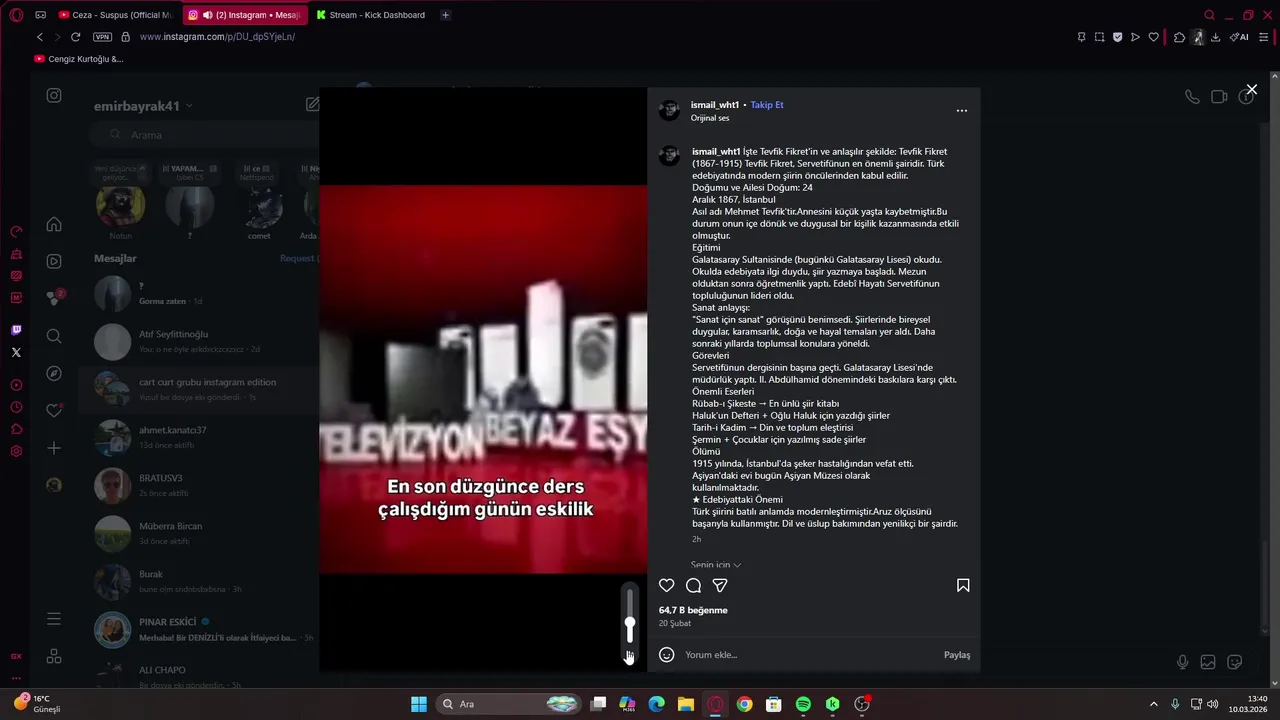The image size is (1280, 720).
Task: Adjust the video volume slider
Action: [x=629, y=616]
